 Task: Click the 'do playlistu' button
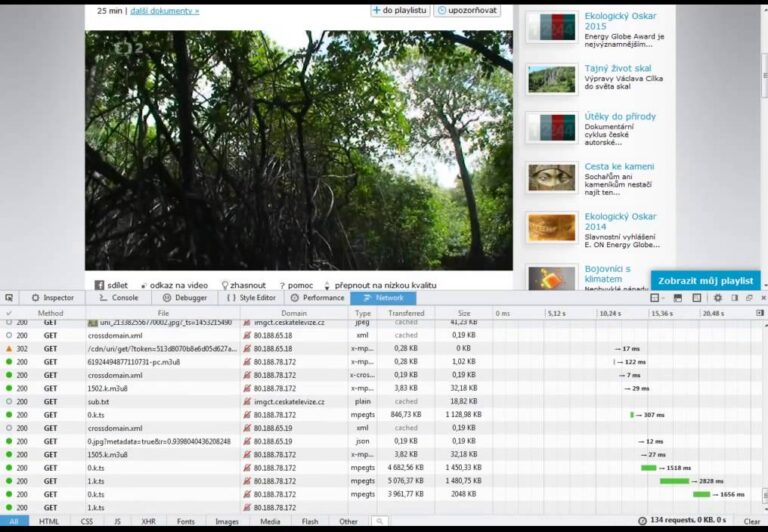[399, 10]
